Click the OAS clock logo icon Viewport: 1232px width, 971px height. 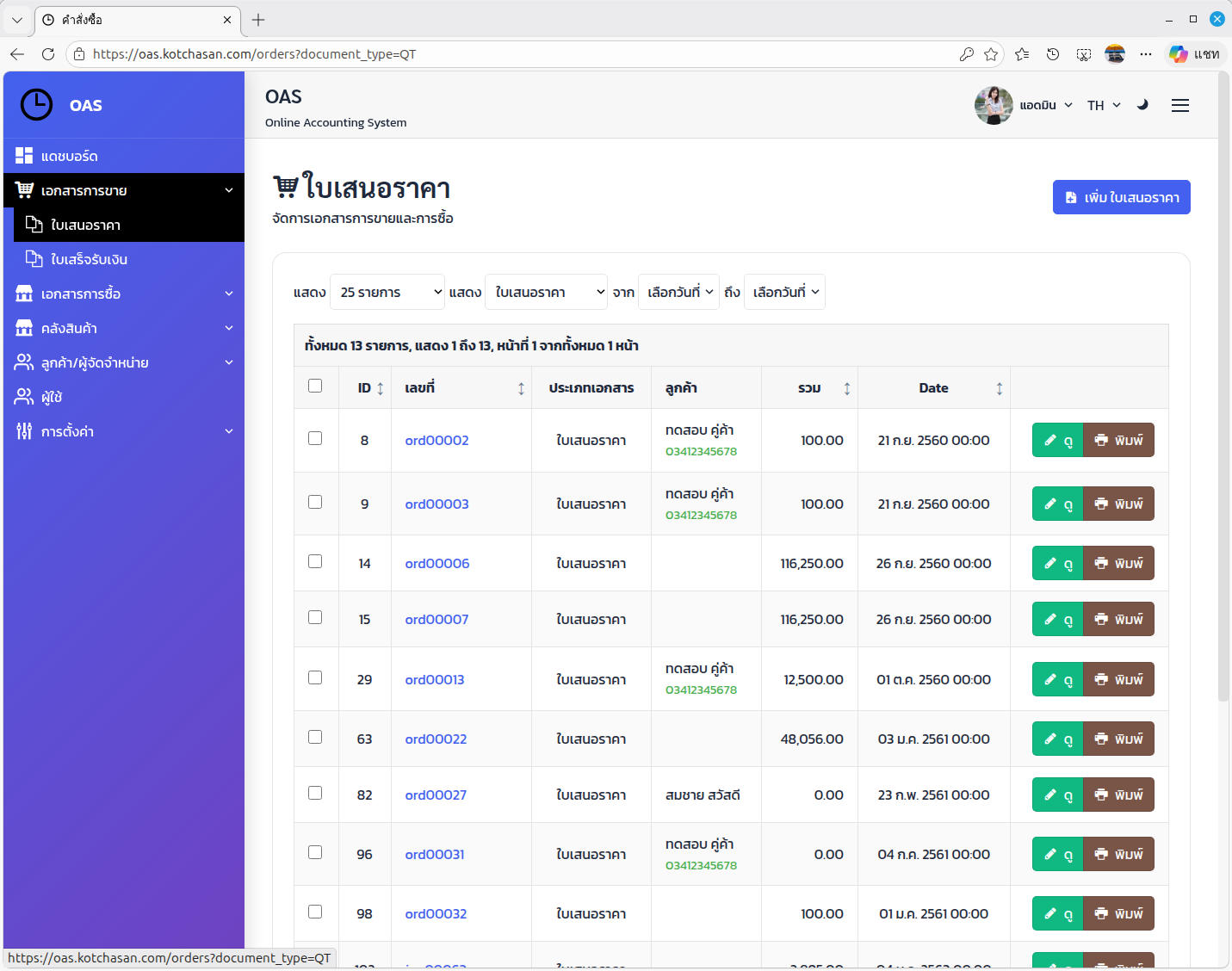coord(36,105)
